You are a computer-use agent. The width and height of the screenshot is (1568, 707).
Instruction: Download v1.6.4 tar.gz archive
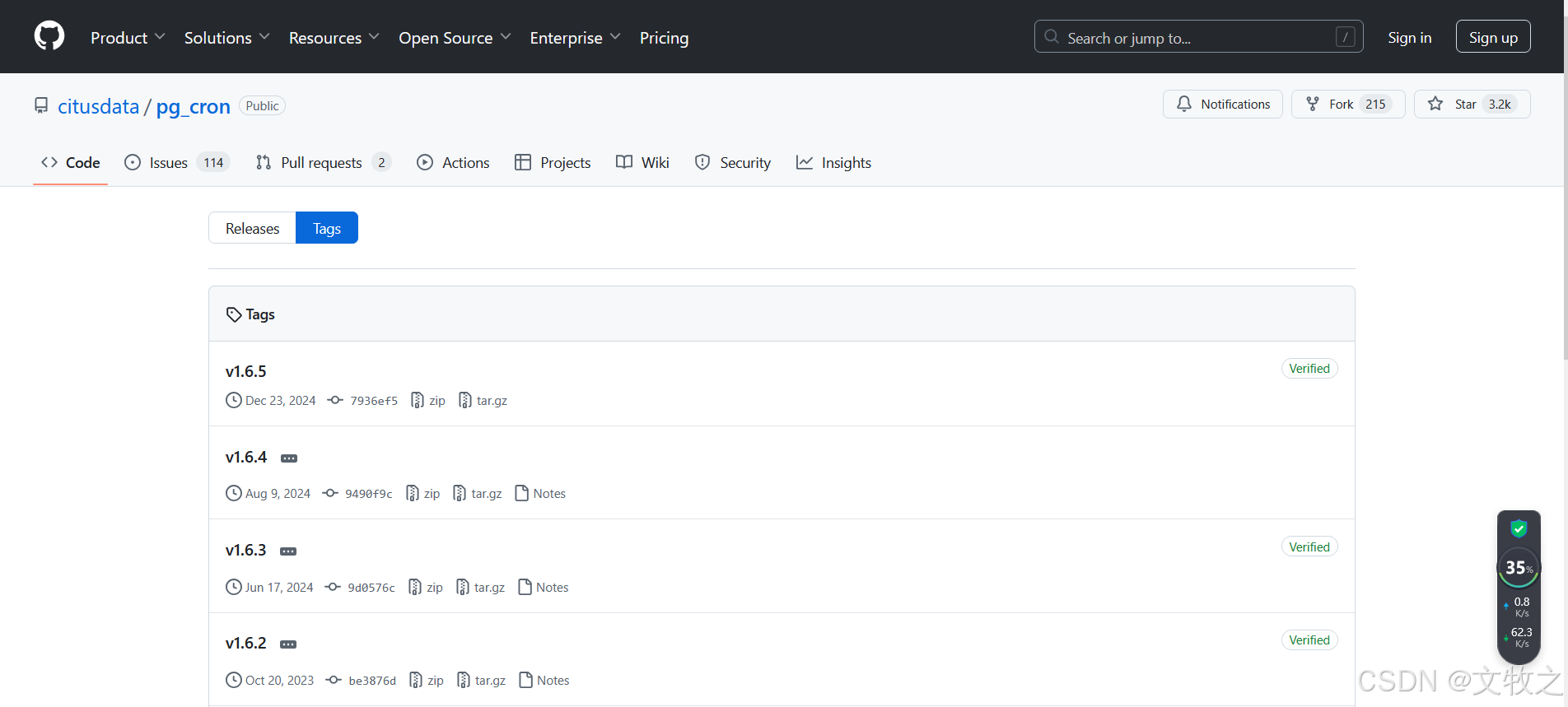click(x=478, y=494)
